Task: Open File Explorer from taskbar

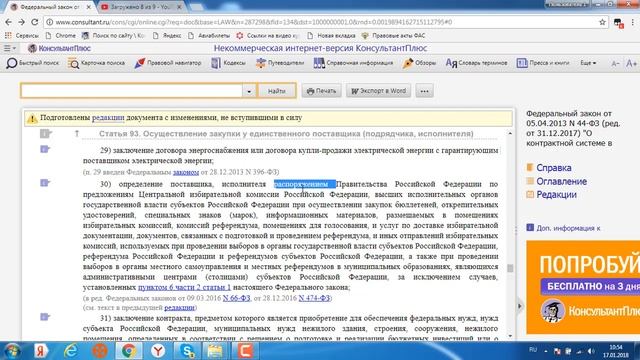Action: (216, 351)
